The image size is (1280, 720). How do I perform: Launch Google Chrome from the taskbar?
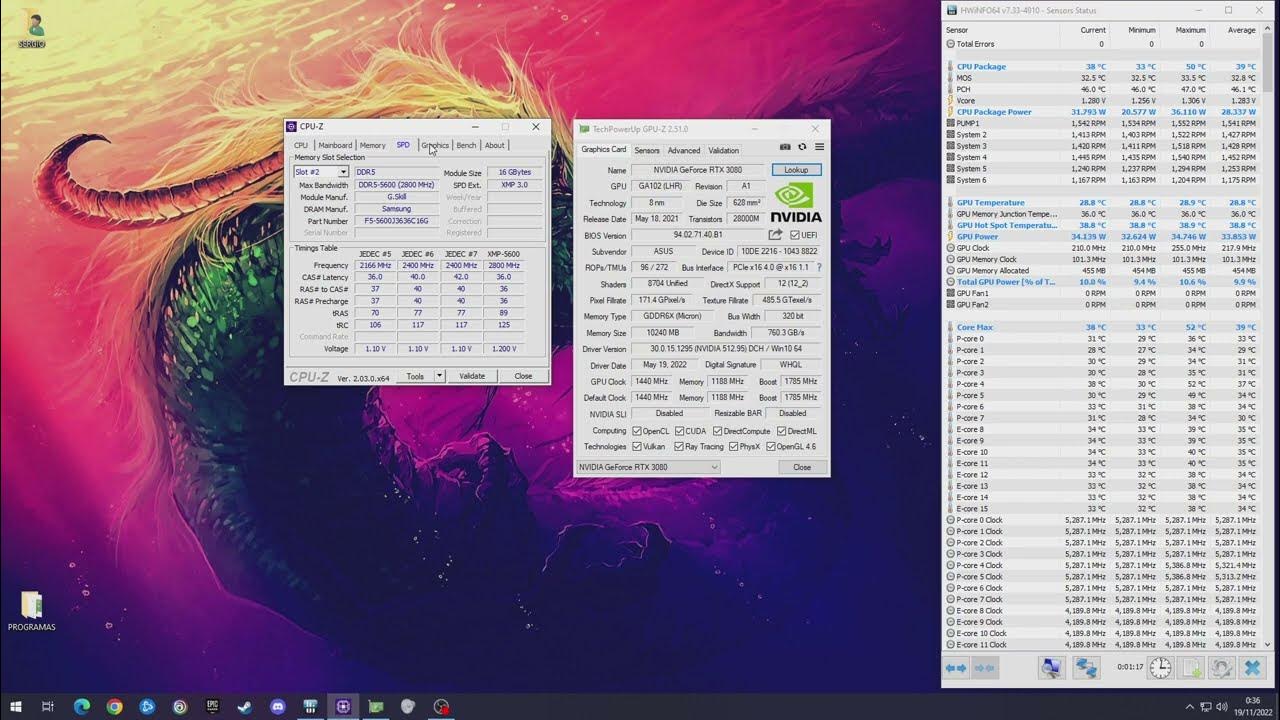(114, 706)
